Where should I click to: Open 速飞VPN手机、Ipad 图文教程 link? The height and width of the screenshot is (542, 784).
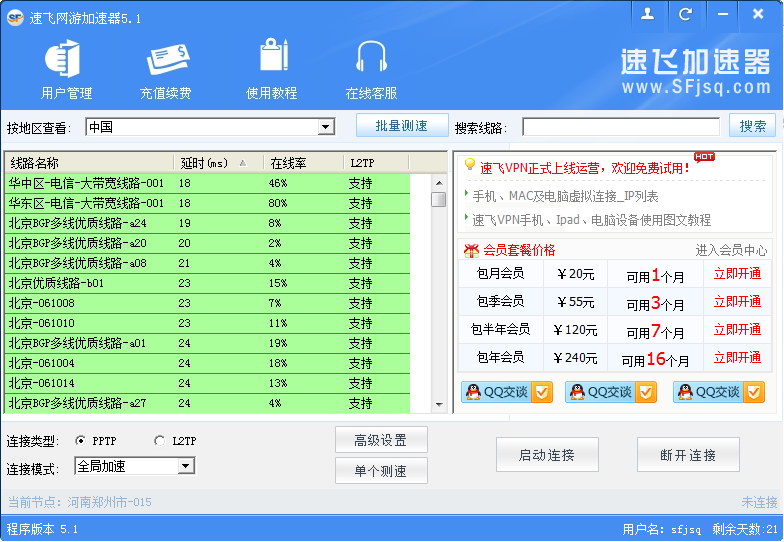pos(592,220)
